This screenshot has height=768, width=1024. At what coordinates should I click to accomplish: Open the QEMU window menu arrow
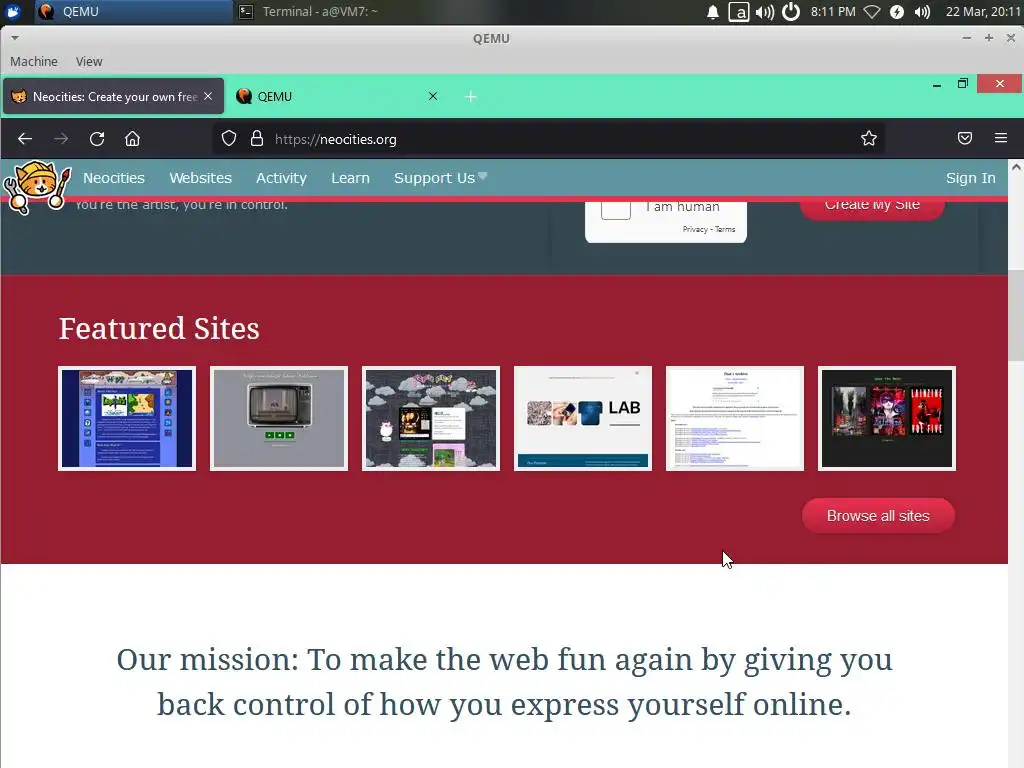(x=14, y=38)
